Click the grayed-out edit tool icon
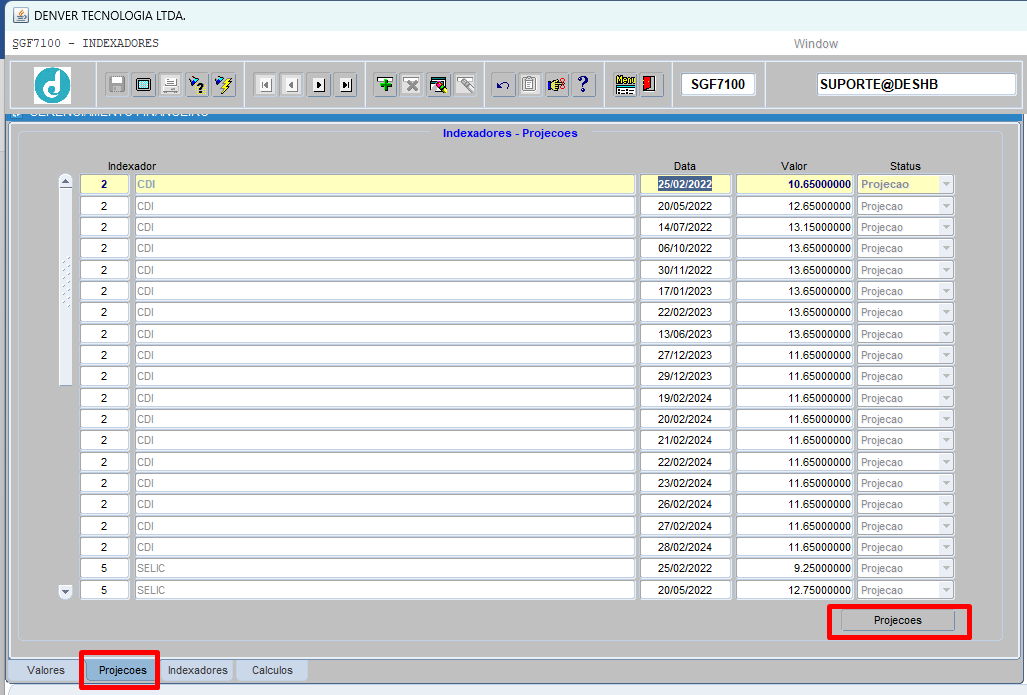 [x=466, y=85]
